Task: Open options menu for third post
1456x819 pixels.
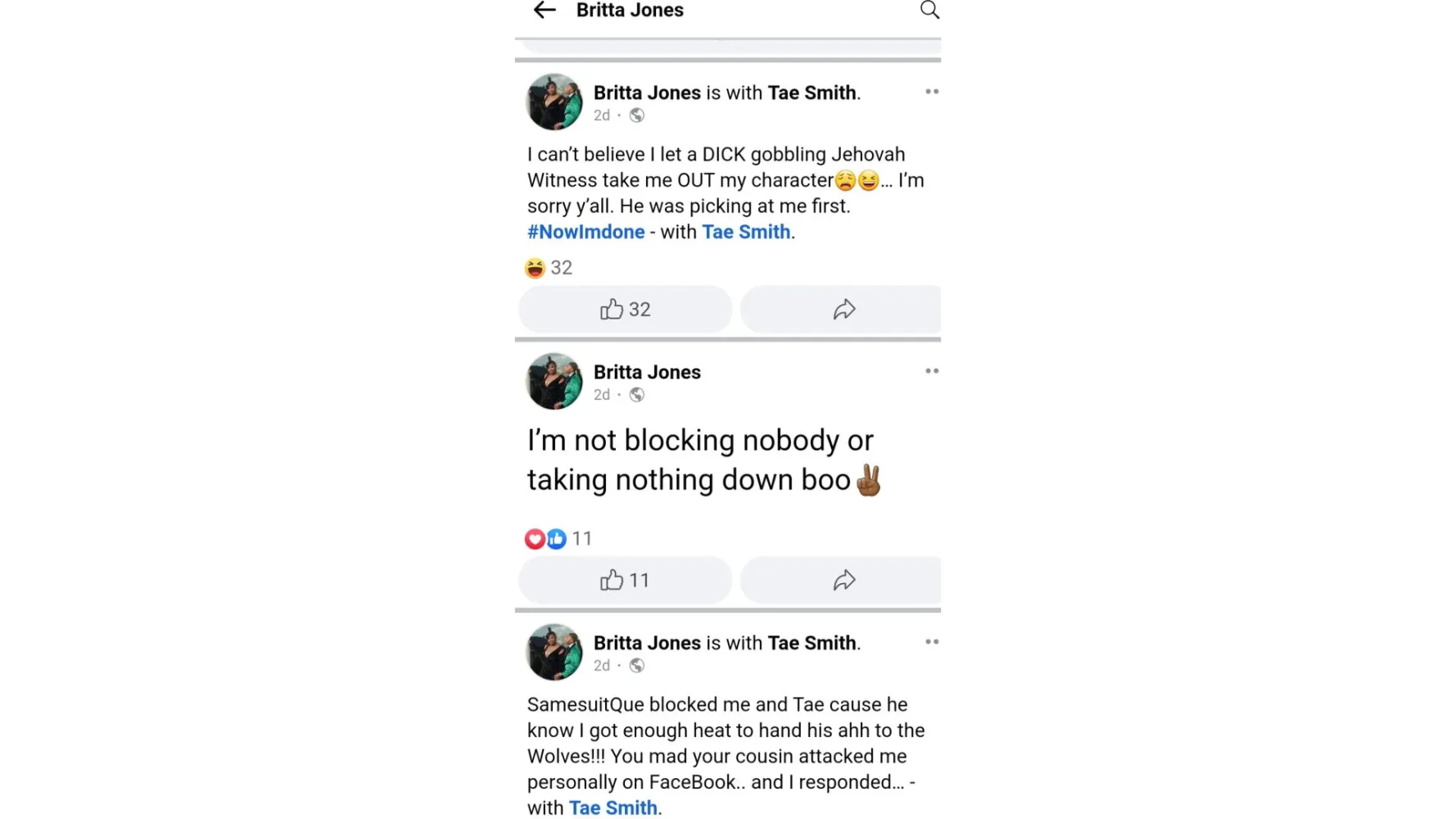Action: (931, 642)
